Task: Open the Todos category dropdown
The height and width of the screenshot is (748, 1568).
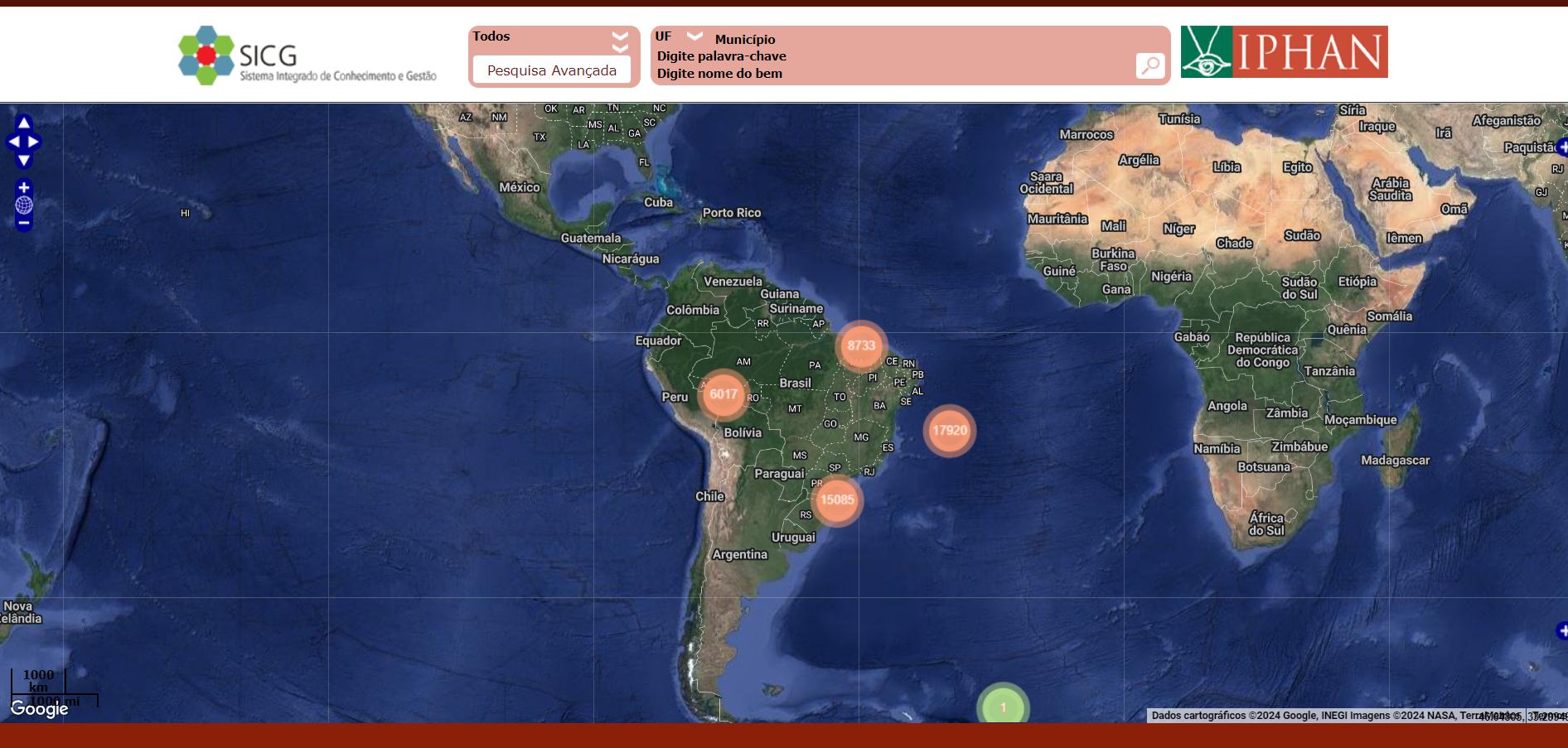Action: click(619, 37)
